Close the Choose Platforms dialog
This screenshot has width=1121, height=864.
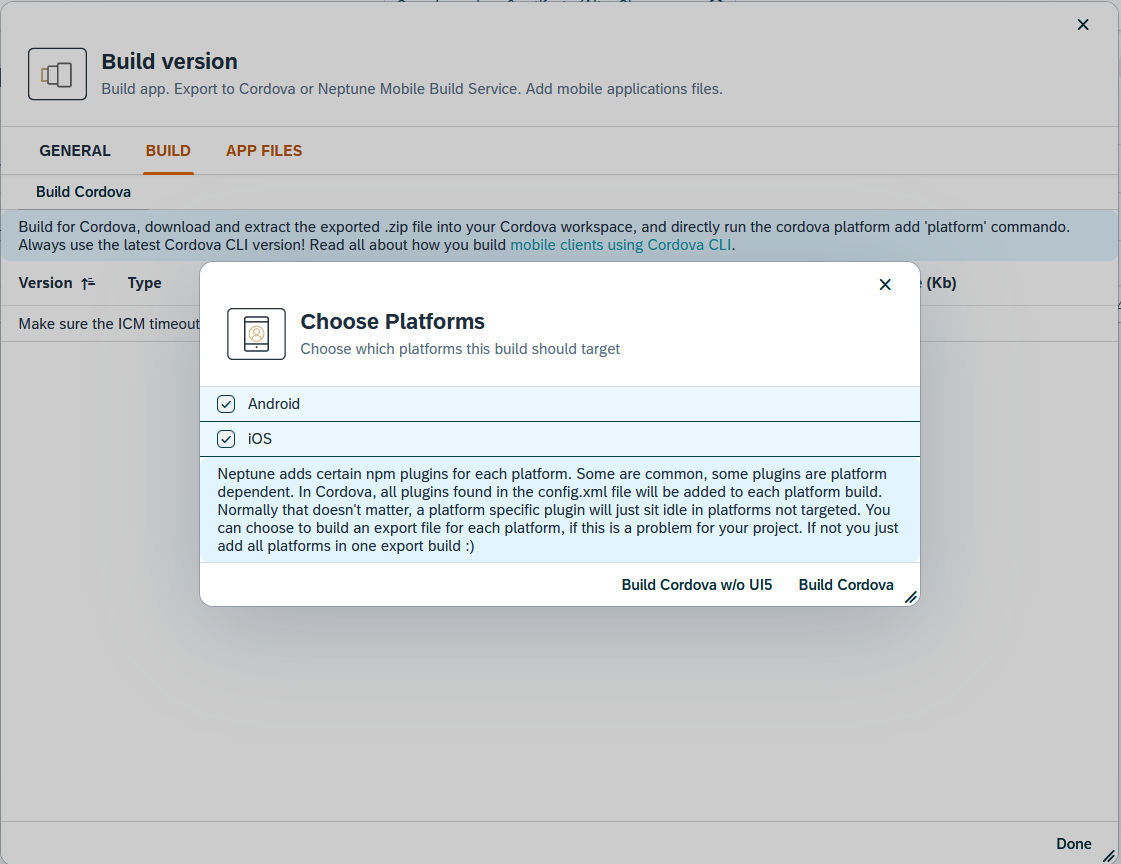[x=885, y=284]
